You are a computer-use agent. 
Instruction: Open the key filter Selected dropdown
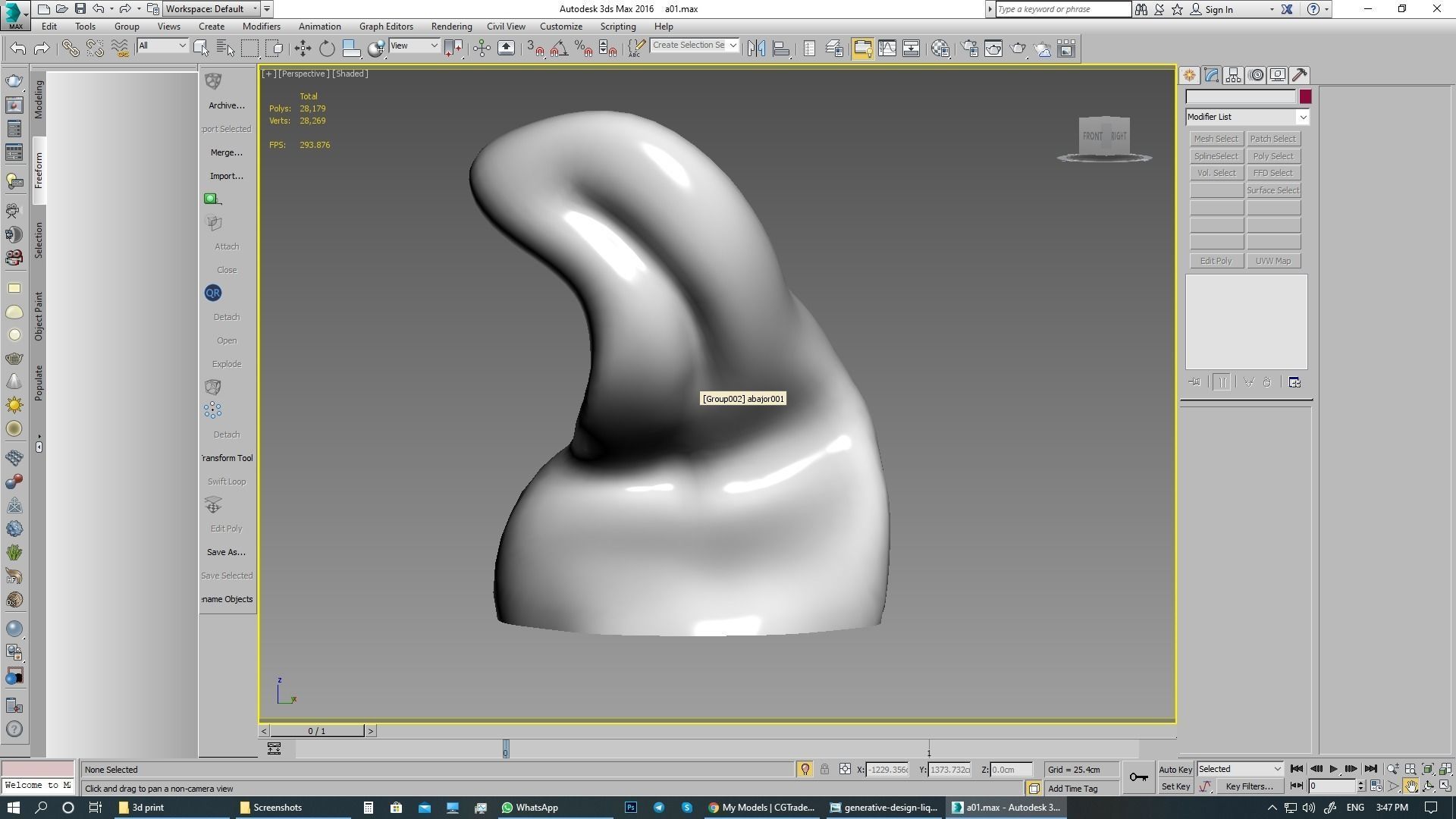[x=1240, y=769]
